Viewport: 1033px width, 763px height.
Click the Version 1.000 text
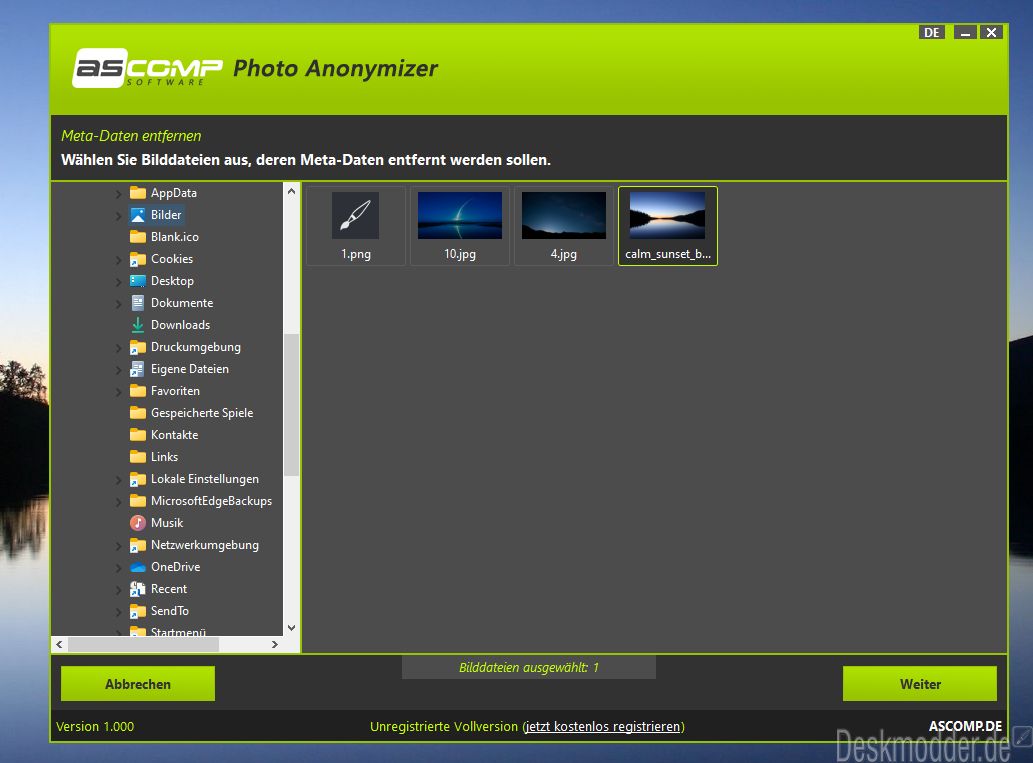click(x=95, y=726)
